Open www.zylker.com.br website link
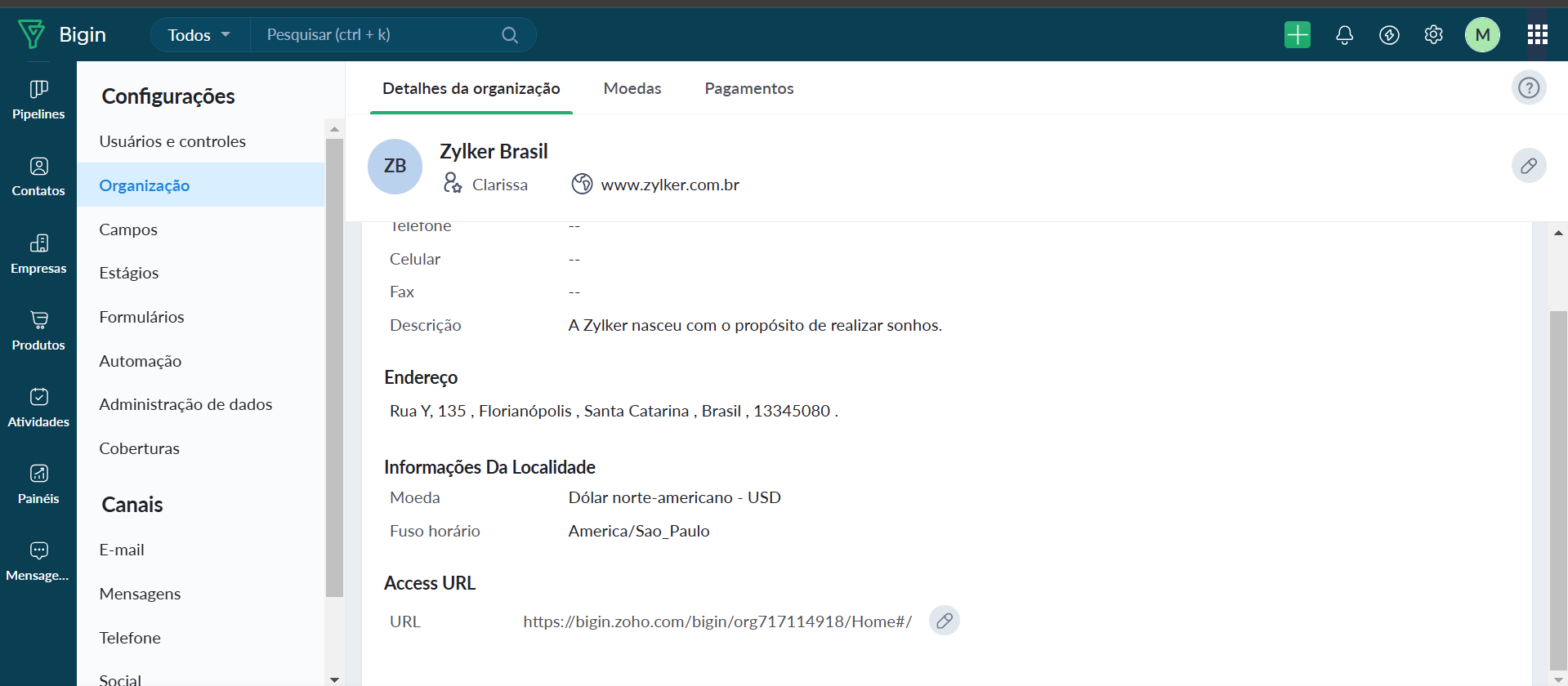1568x686 pixels. coord(670,185)
